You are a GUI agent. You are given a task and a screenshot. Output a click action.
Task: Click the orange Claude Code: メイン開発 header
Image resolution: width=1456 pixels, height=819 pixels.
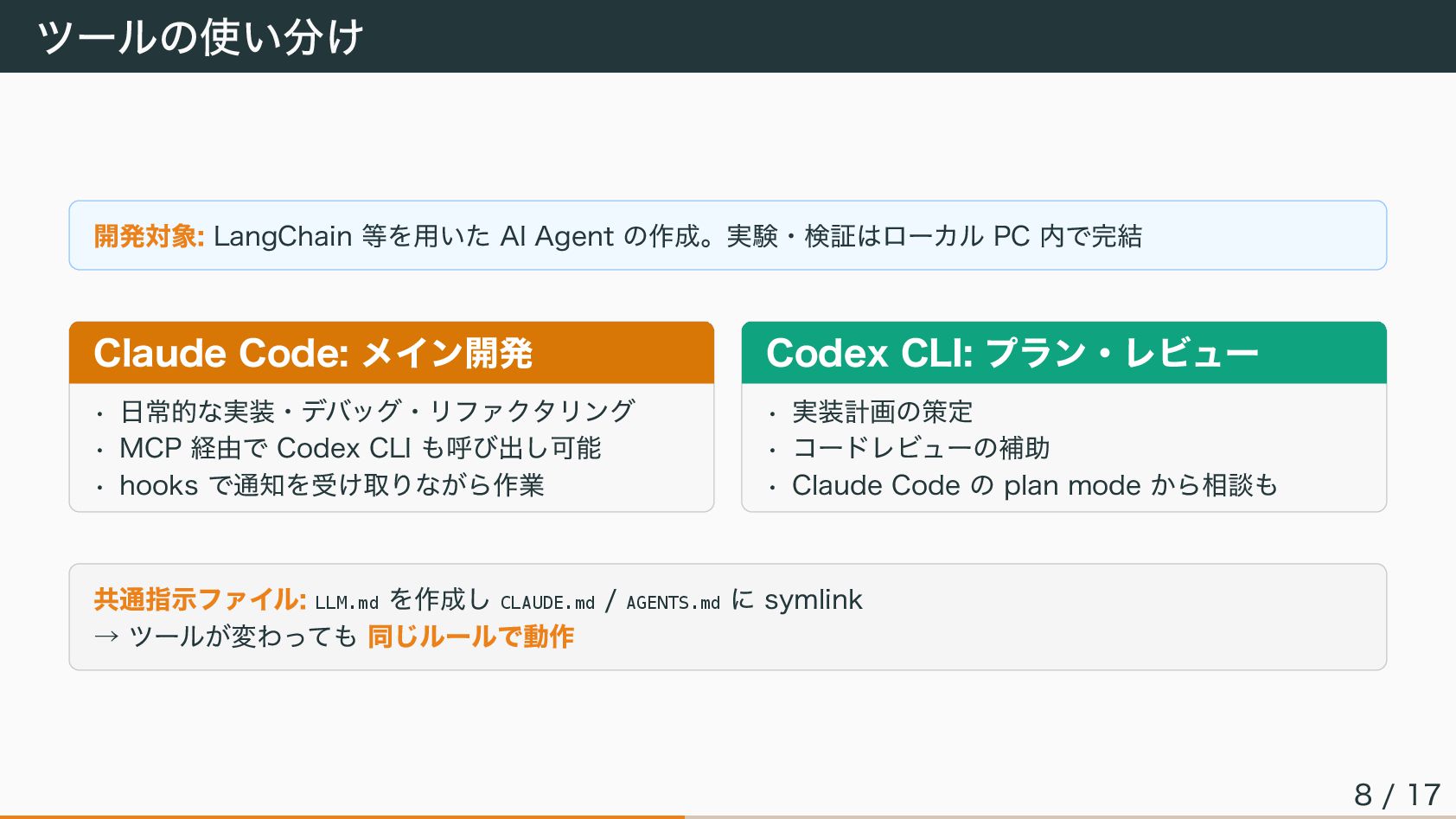(313, 353)
